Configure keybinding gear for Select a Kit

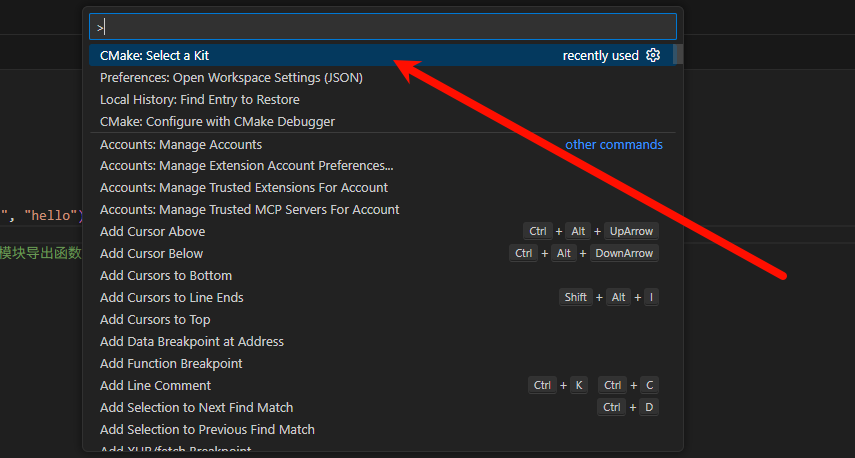pos(653,55)
